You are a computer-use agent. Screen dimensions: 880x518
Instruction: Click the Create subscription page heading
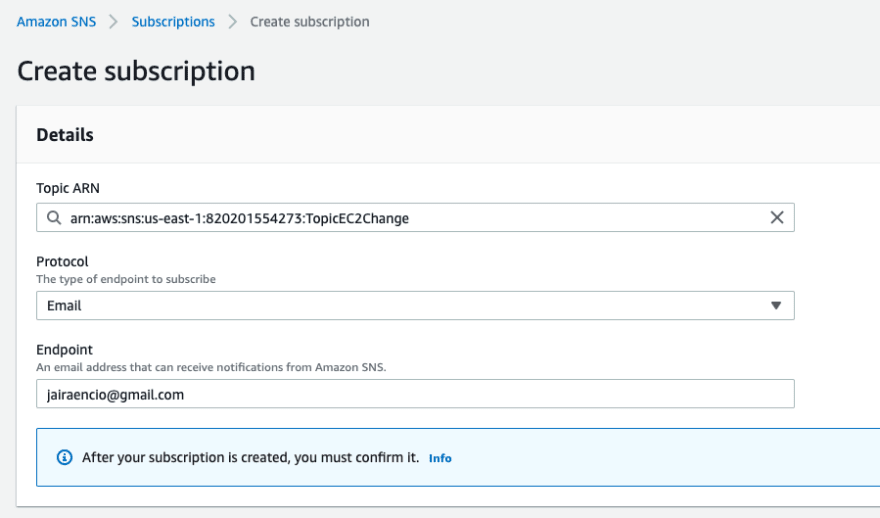136,71
